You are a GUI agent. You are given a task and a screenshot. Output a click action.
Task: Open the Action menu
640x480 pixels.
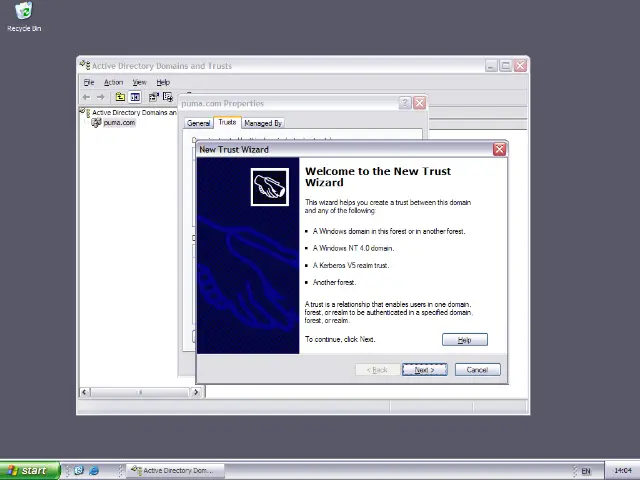click(113, 82)
